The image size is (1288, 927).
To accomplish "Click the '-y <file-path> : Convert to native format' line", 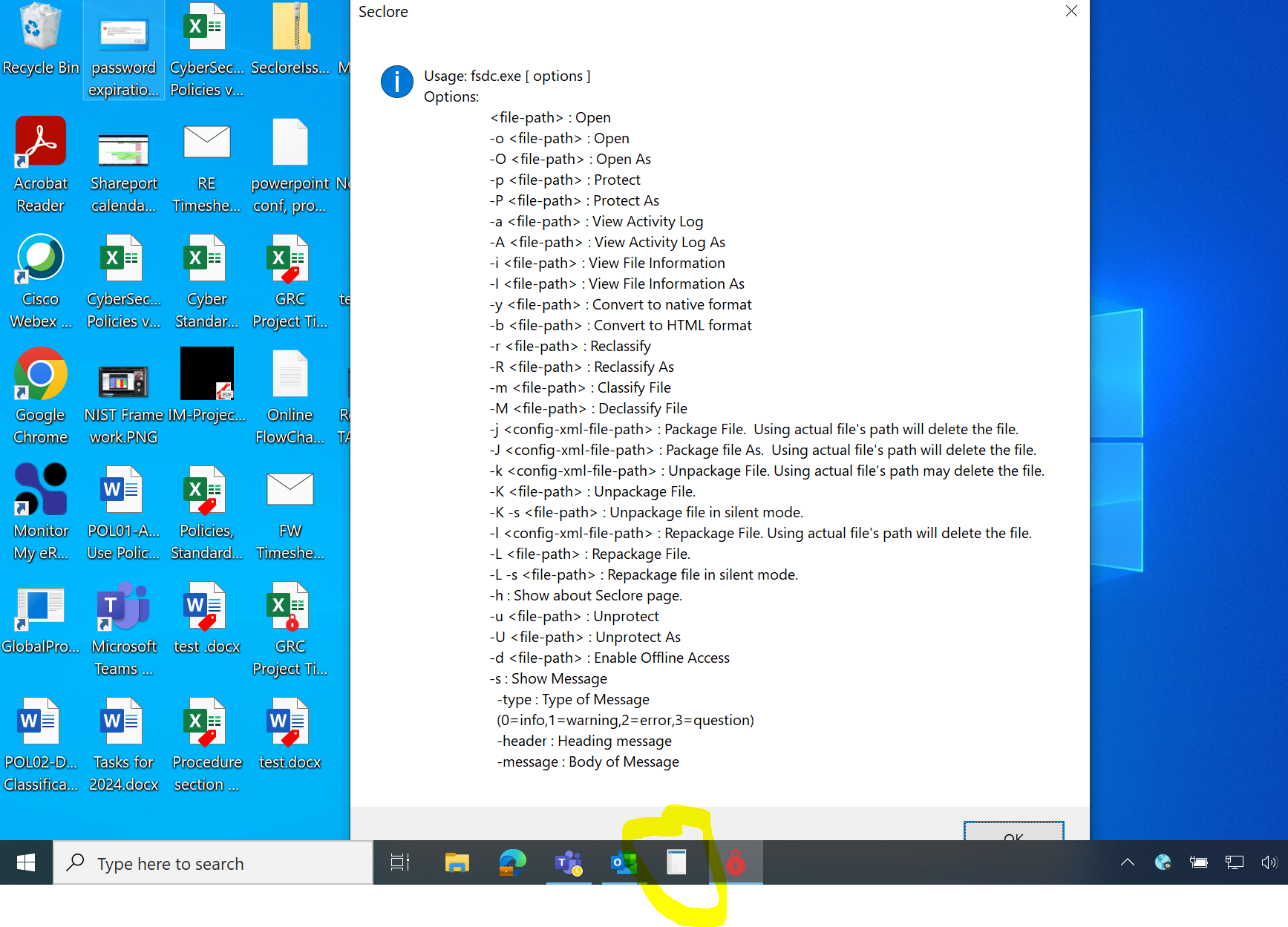I will (x=621, y=304).
